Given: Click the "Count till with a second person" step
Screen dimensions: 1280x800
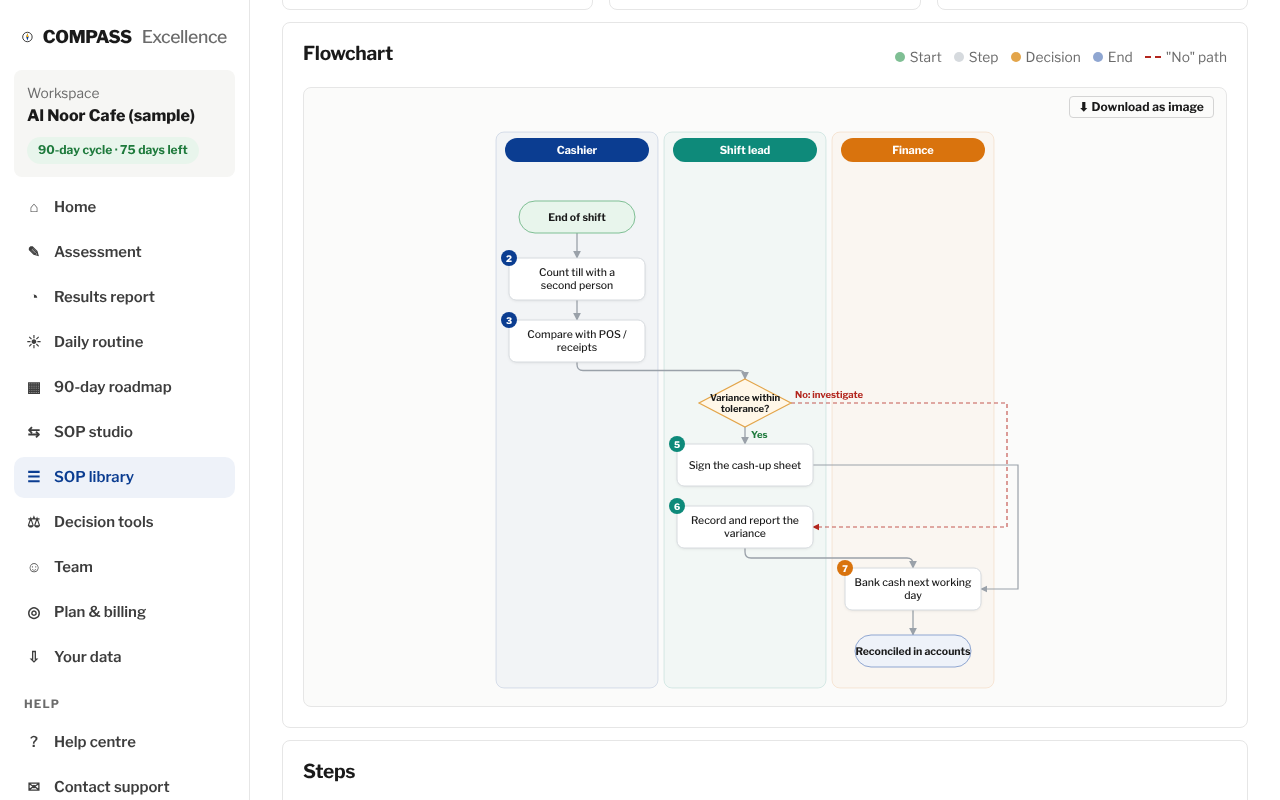Looking at the screenshot, I should (577, 279).
